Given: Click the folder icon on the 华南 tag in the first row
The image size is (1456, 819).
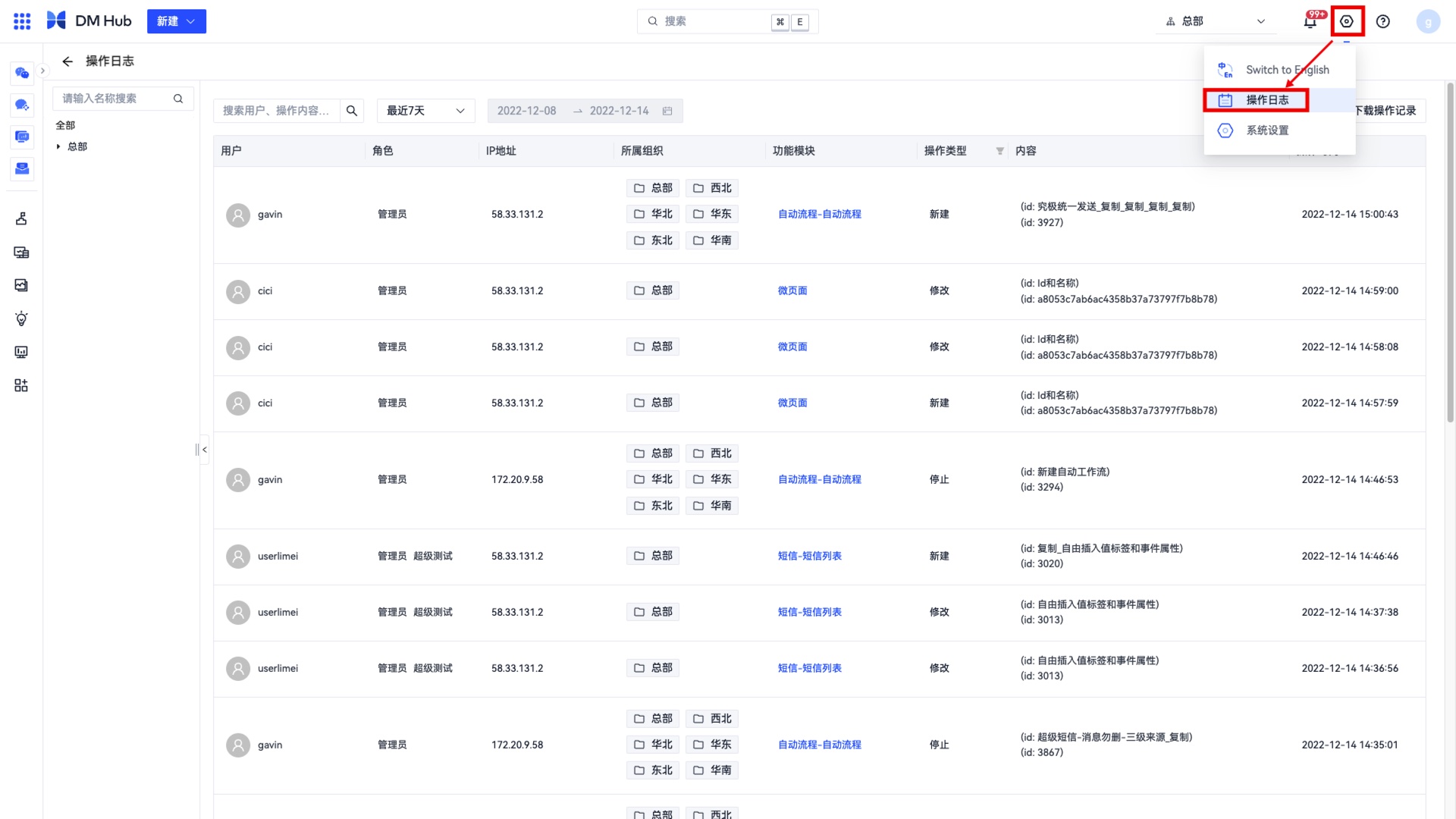Looking at the screenshot, I should click(698, 240).
